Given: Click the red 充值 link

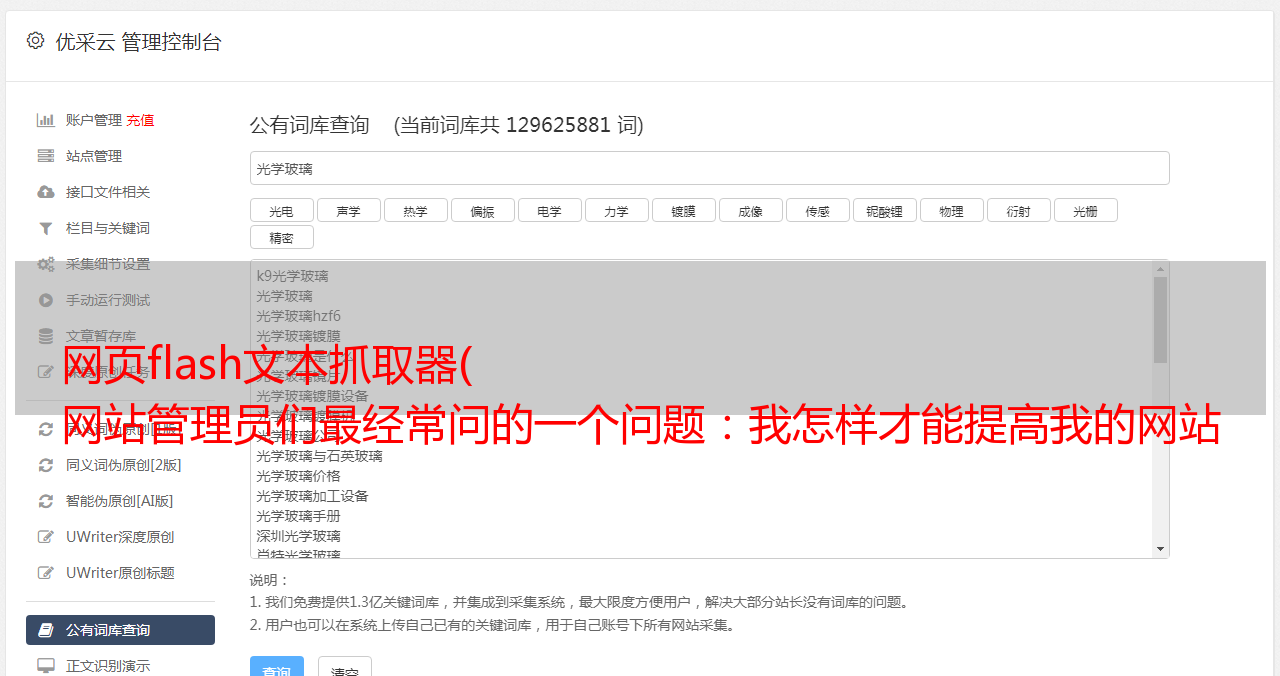Looking at the screenshot, I should point(140,120).
